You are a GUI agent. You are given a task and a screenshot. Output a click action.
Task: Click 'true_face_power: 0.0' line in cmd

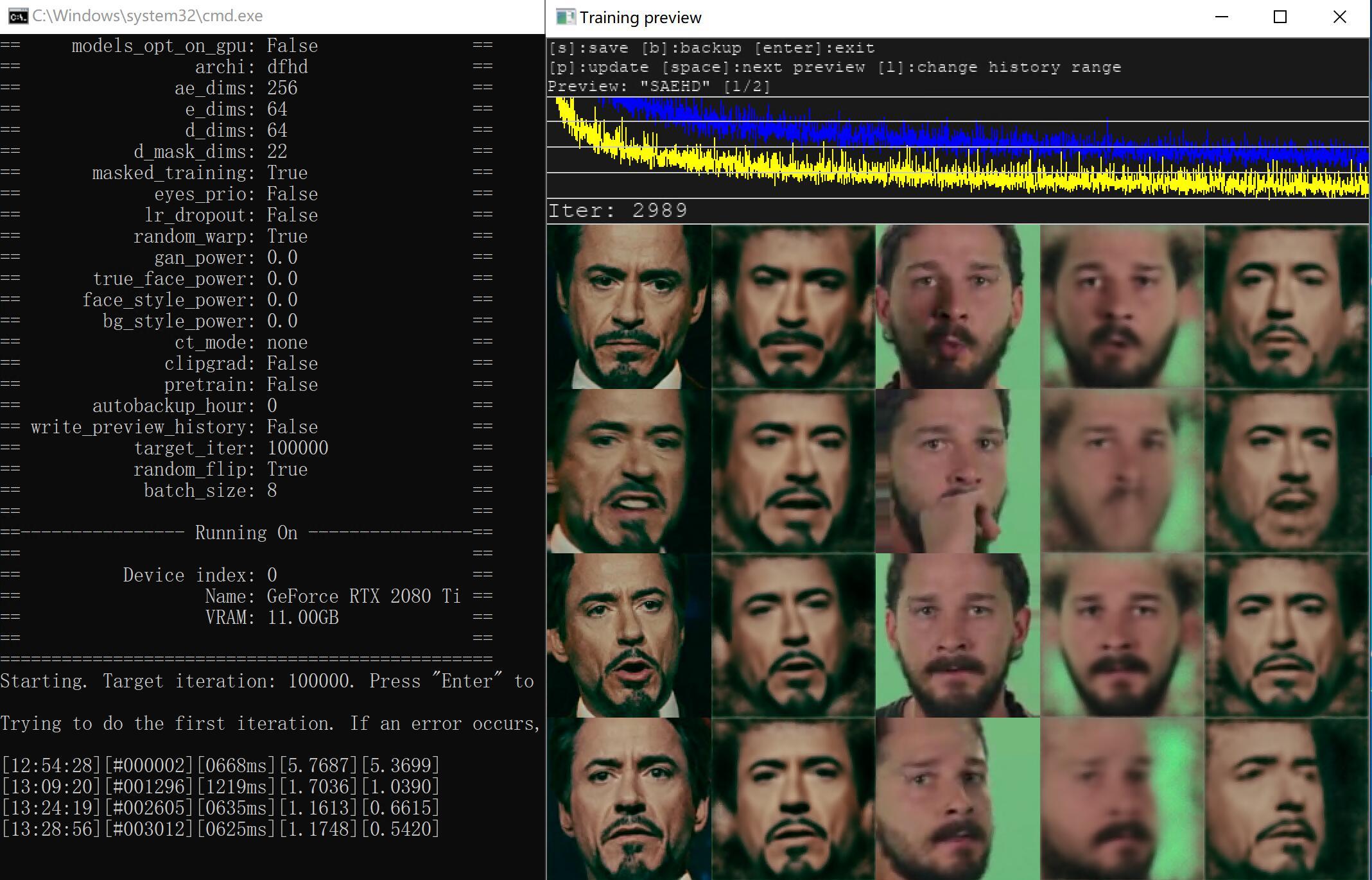[x=195, y=279]
